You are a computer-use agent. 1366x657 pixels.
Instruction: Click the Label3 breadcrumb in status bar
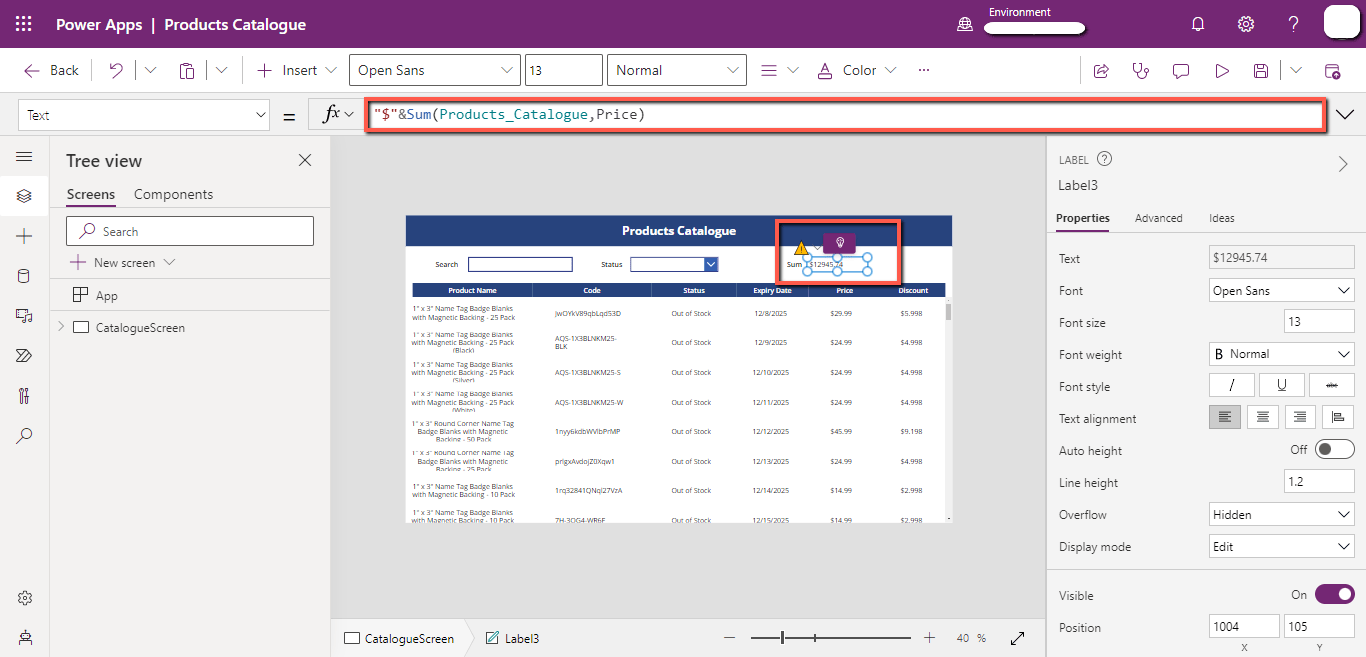click(x=512, y=638)
